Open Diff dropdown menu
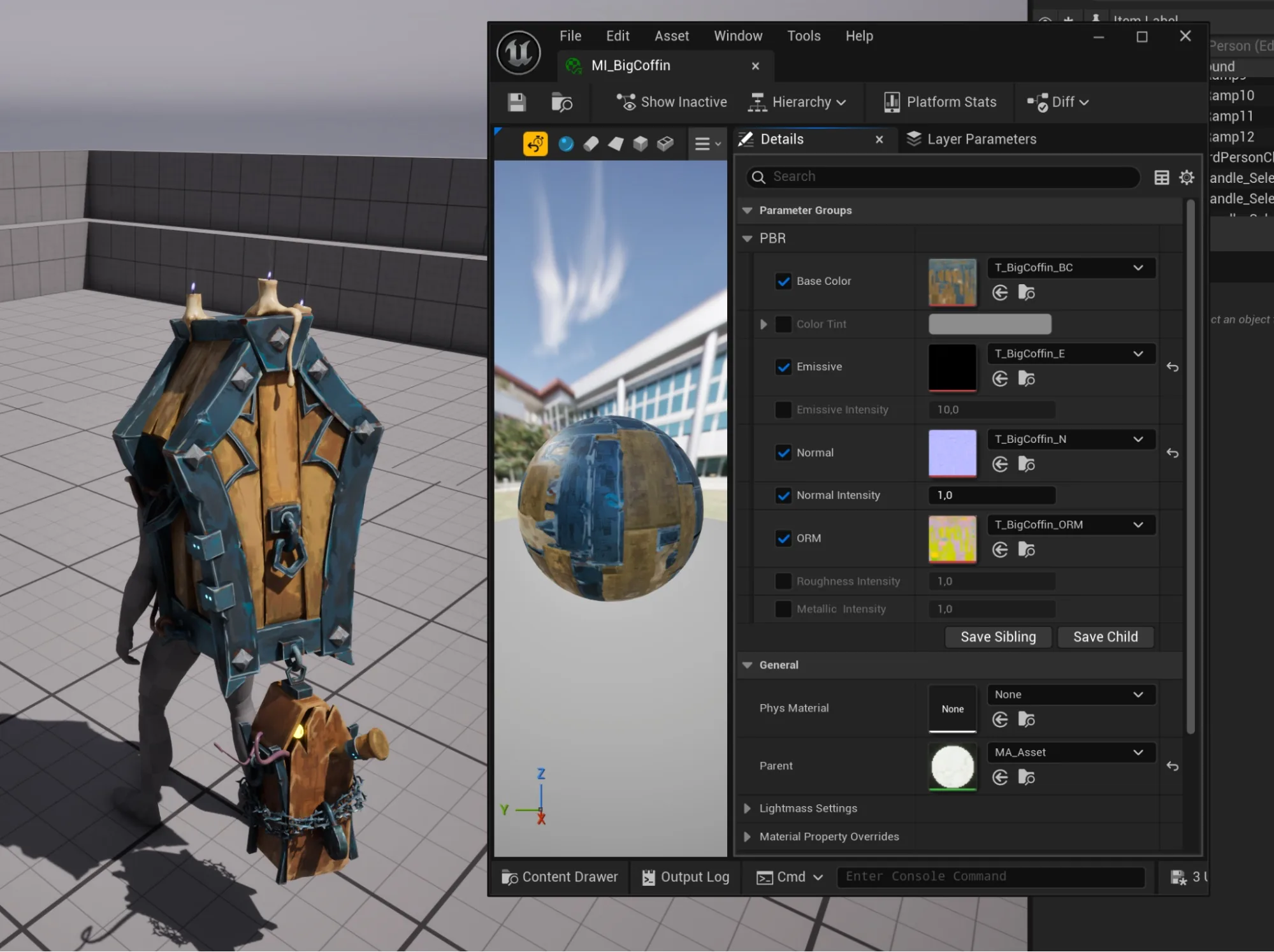 click(1058, 102)
